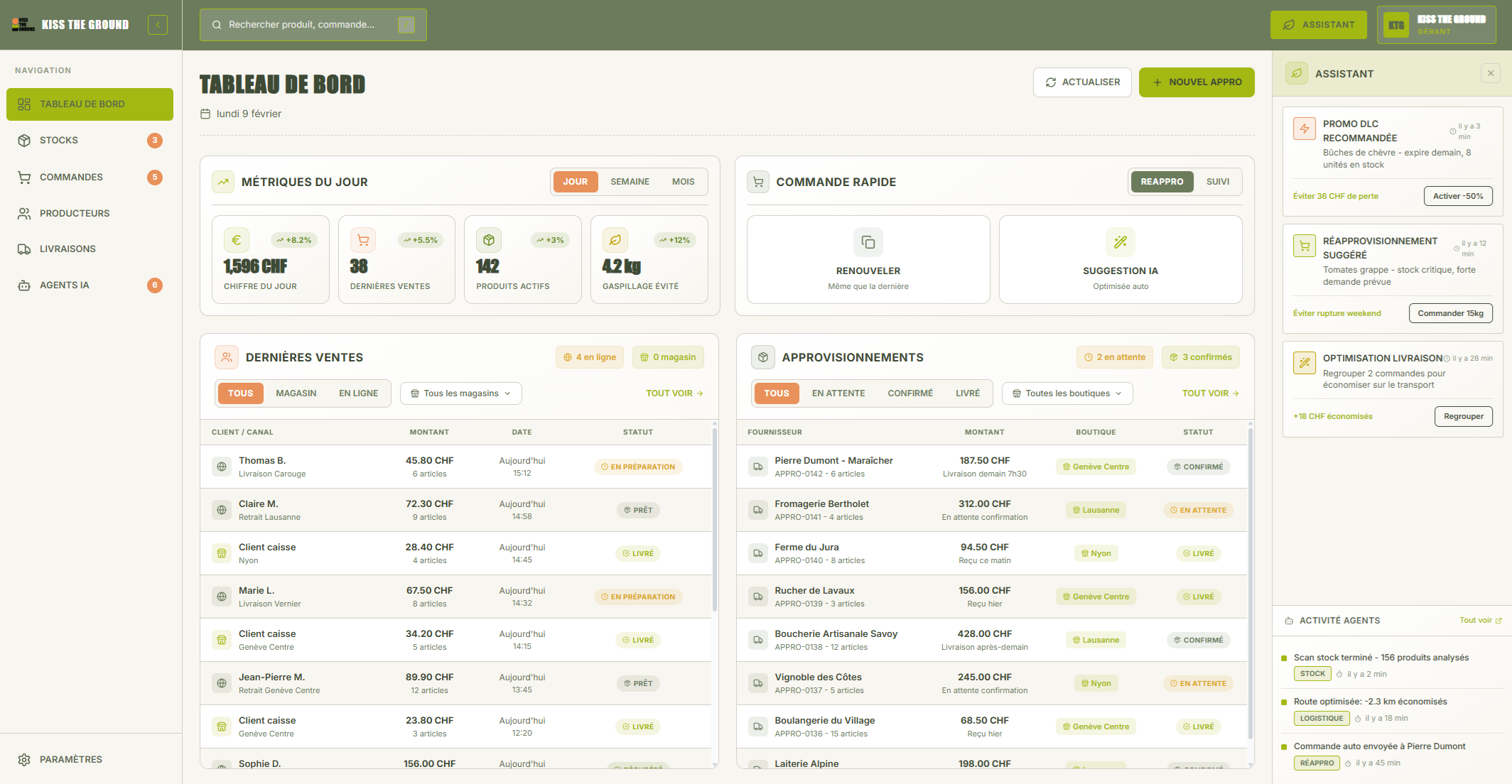Open settings via Paramètres gear icon
This screenshot has height=784, width=1512.
coord(24,760)
